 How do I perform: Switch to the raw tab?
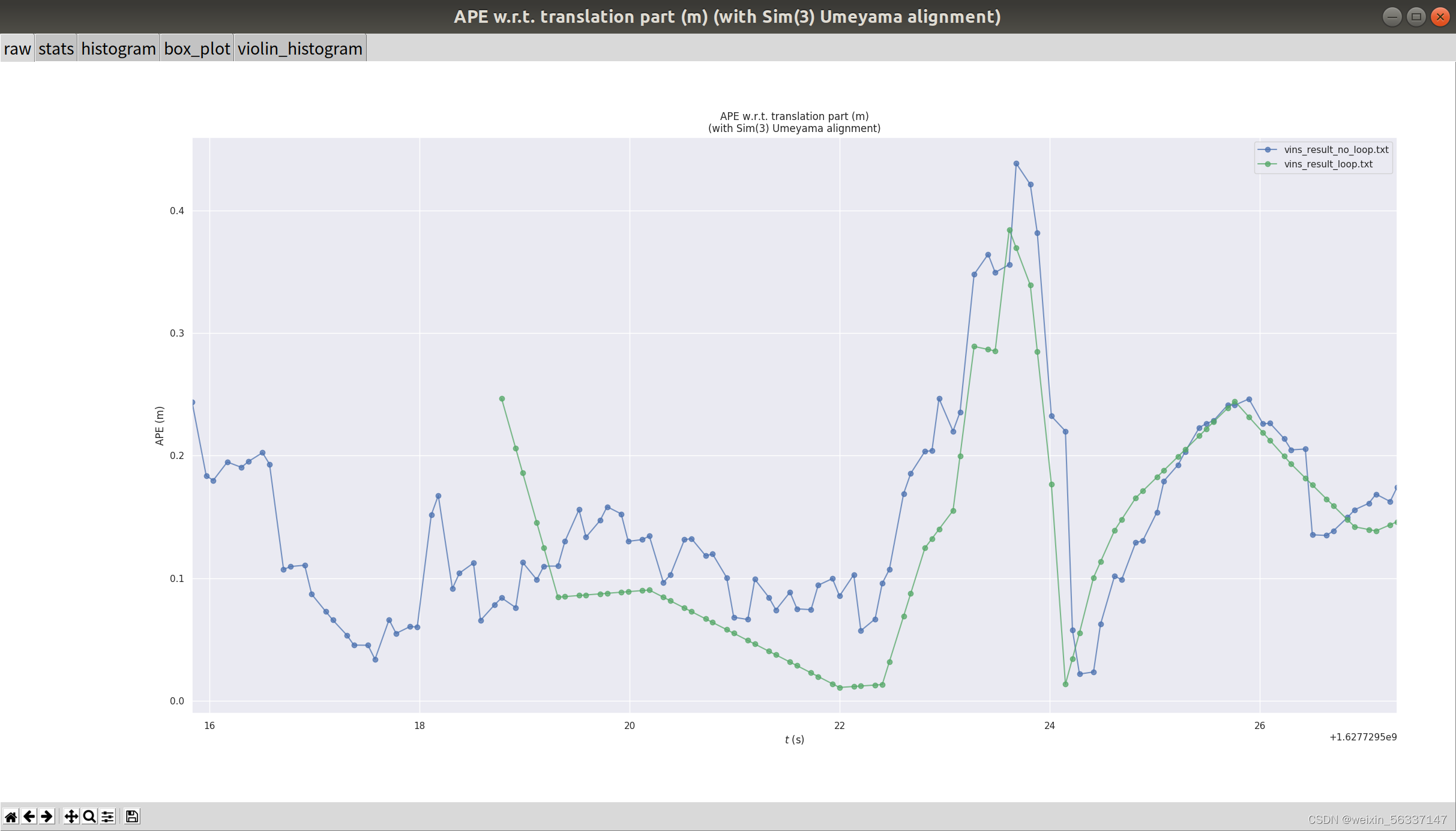coord(17,49)
